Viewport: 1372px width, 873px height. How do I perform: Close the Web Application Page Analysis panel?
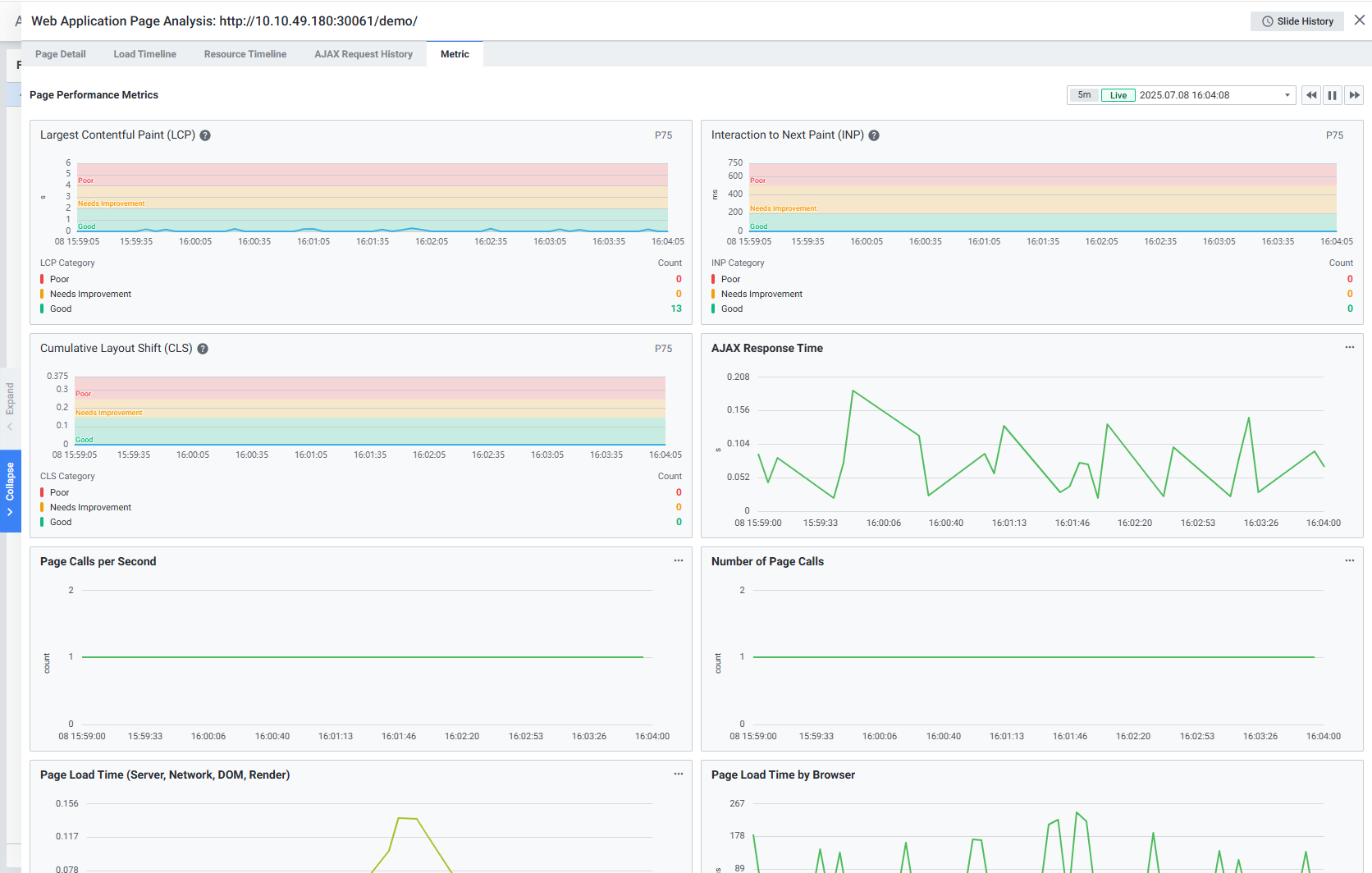pyautogui.click(x=1359, y=21)
